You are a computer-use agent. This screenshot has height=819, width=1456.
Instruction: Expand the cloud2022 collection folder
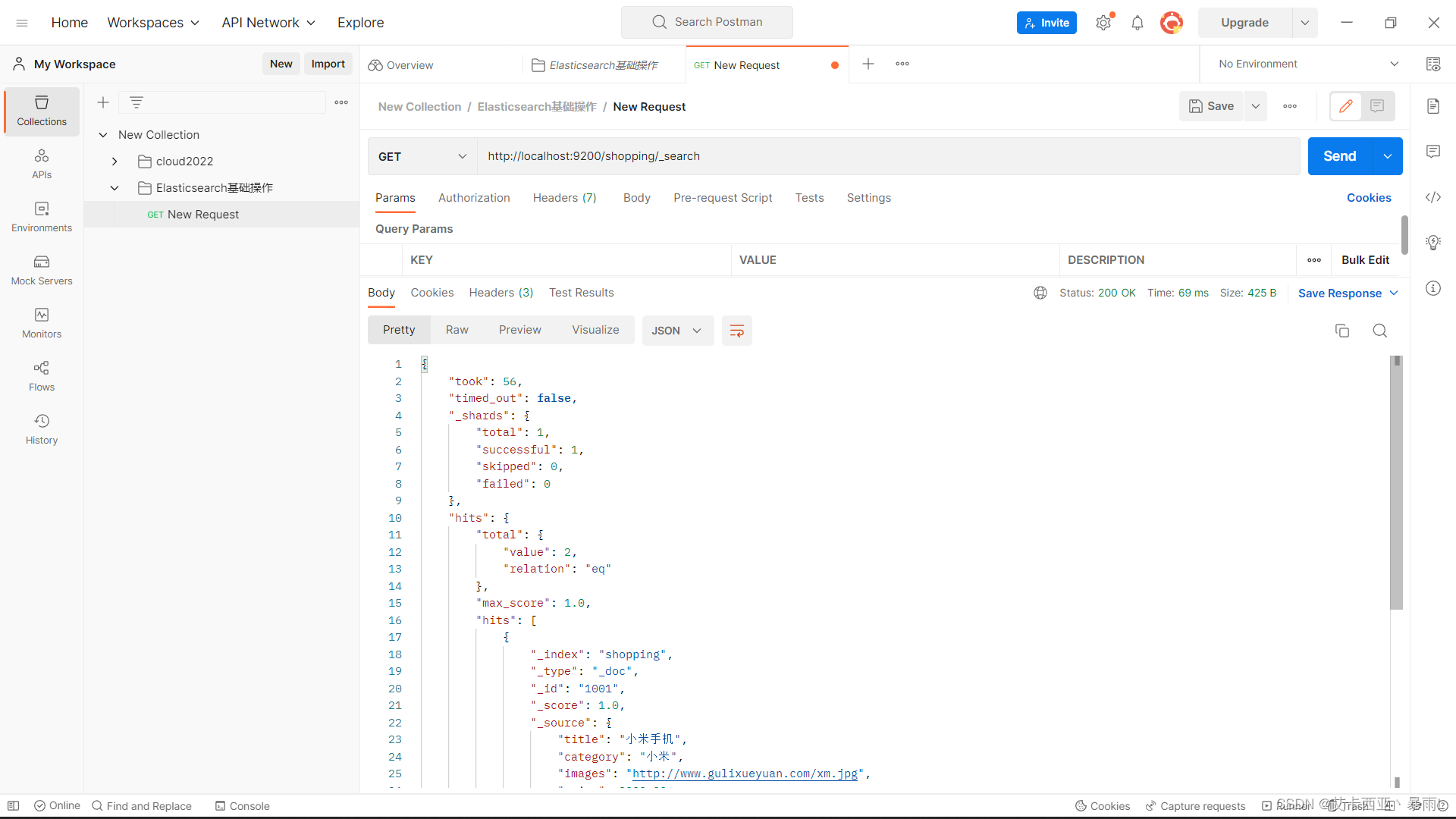click(x=114, y=161)
